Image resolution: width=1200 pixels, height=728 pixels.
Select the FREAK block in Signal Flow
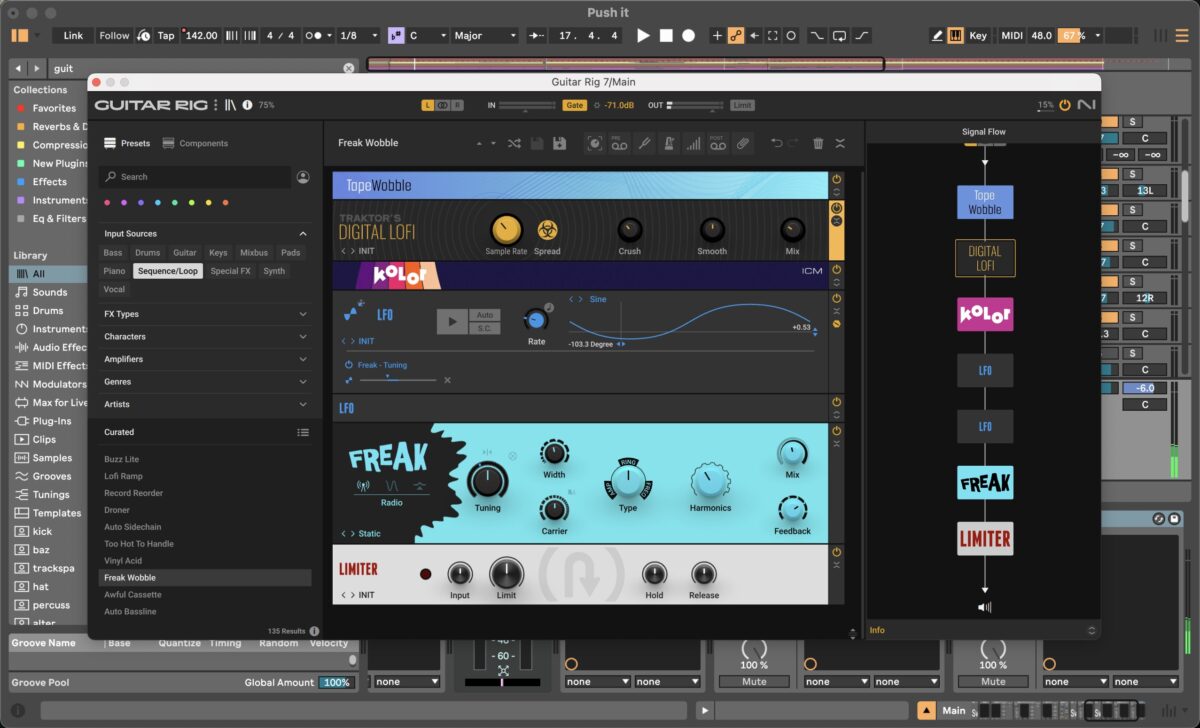click(x=985, y=483)
